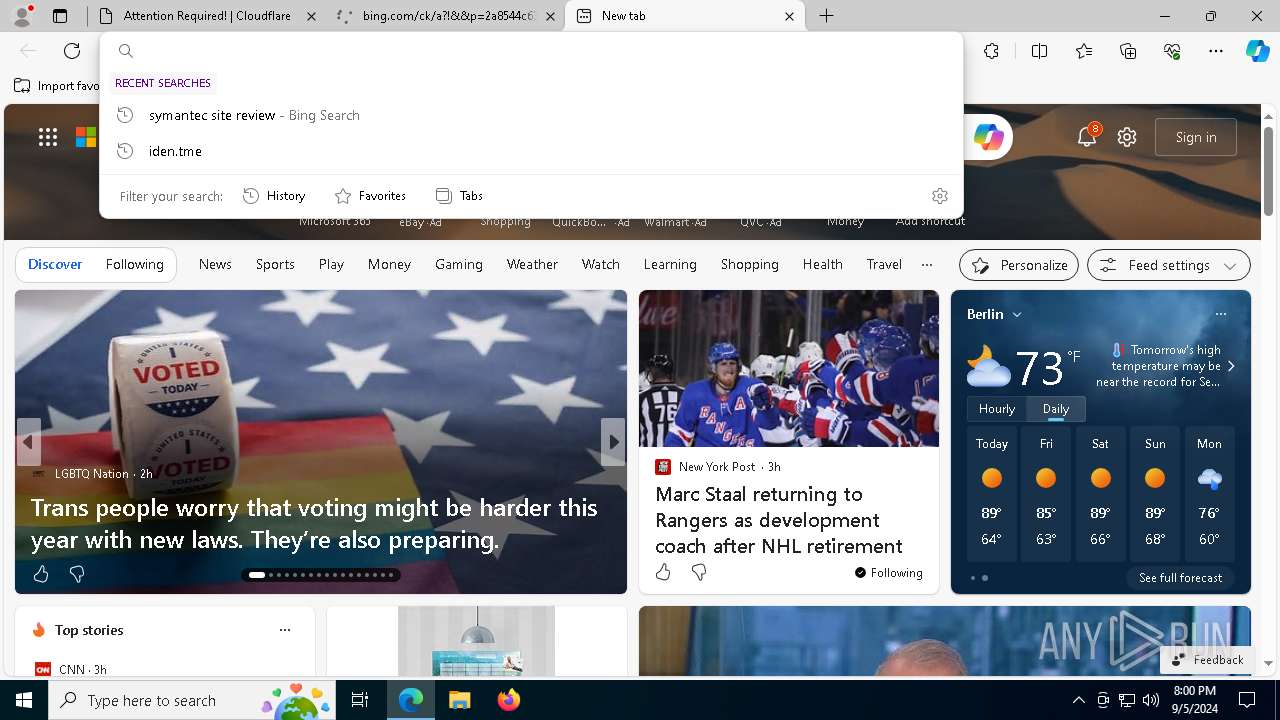1280x720 pixels.
Task: Open the Extensions puzzle icon
Action: tap(991, 51)
